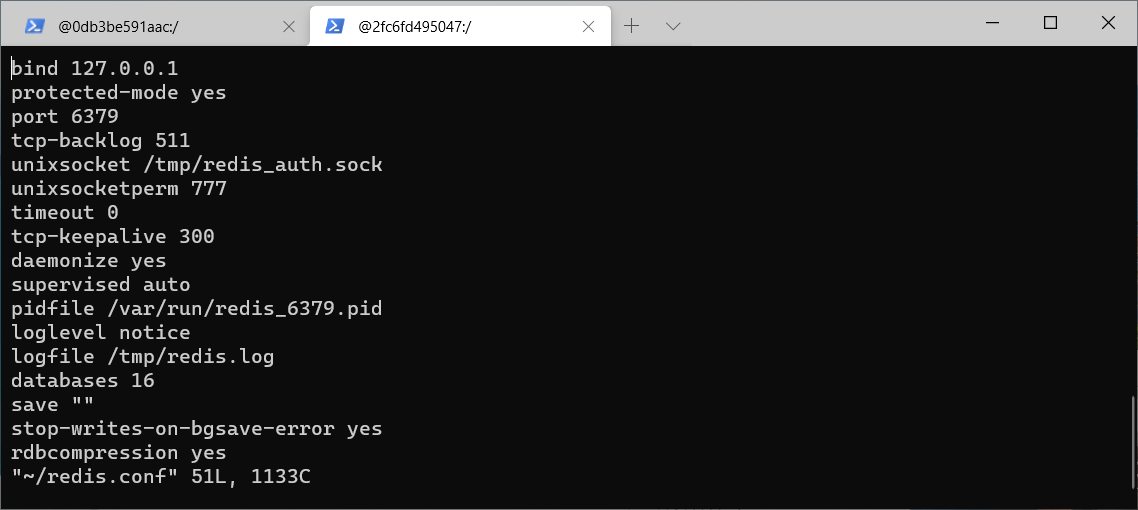Click the daemonize yes line

click(89, 260)
